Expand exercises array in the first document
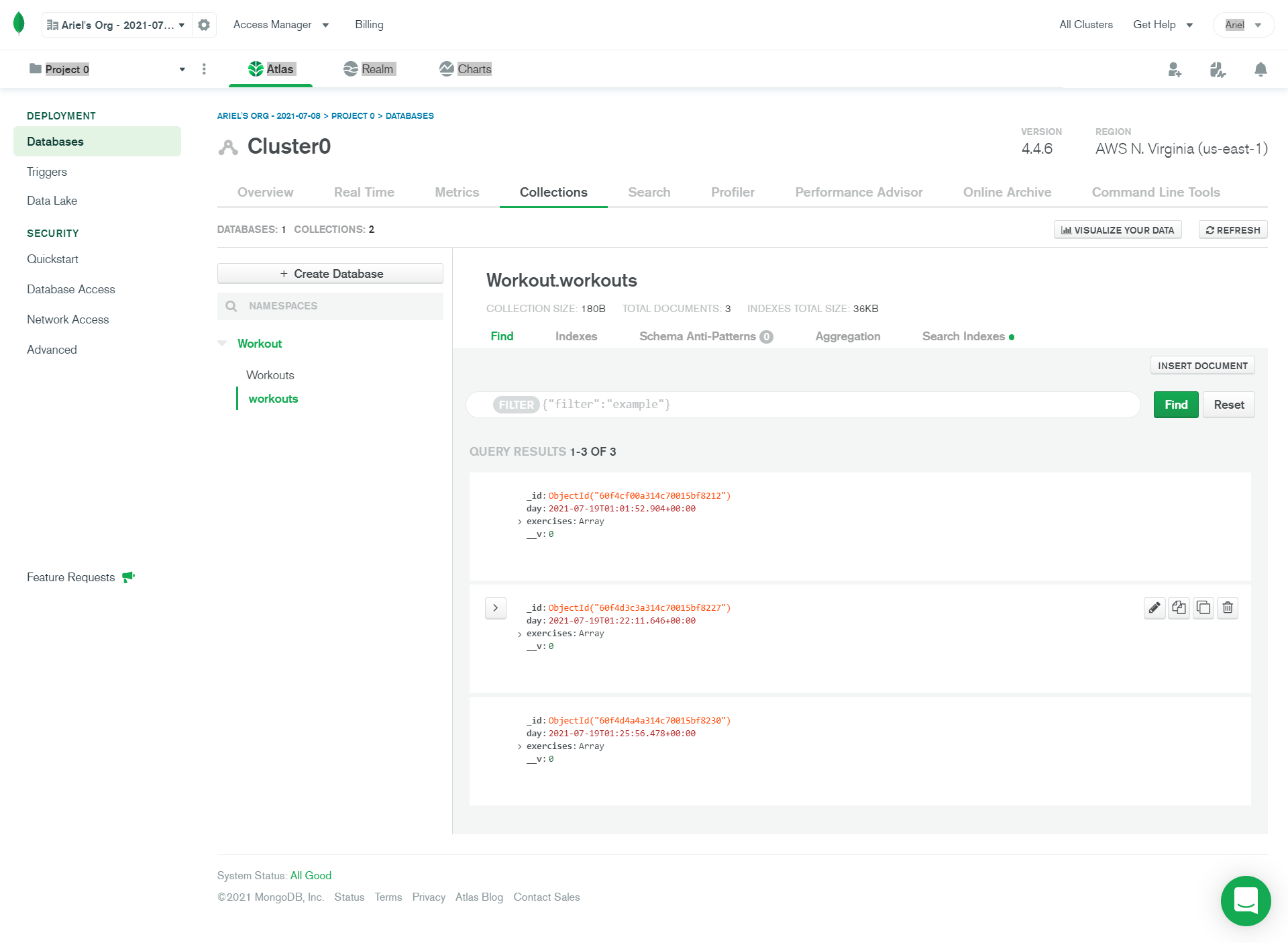This screenshot has width=1288, height=943. 519,522
